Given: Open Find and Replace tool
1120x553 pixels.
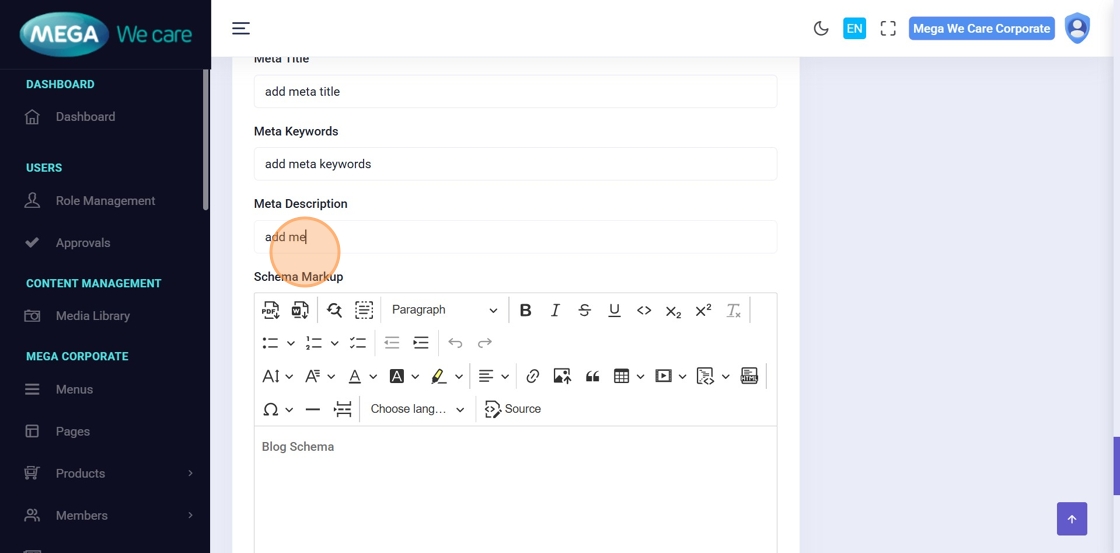Looking at the screenshot, I should (x=334, y=310).
